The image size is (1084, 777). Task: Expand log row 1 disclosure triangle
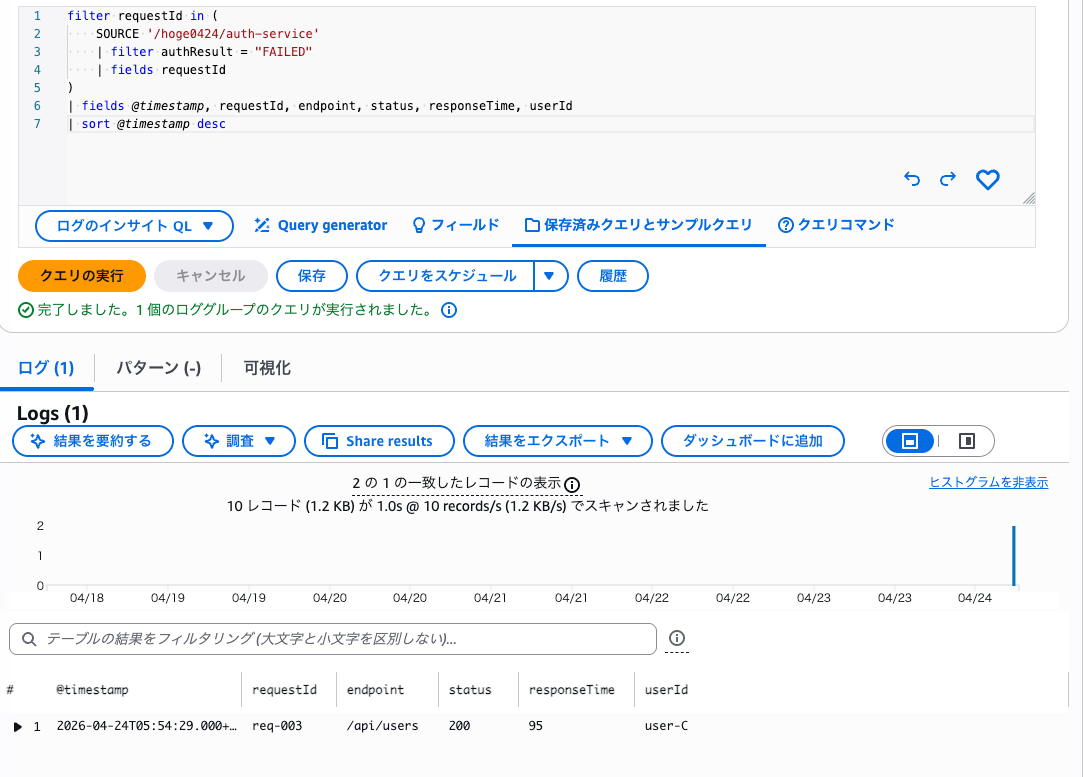(x=17, y=726)
